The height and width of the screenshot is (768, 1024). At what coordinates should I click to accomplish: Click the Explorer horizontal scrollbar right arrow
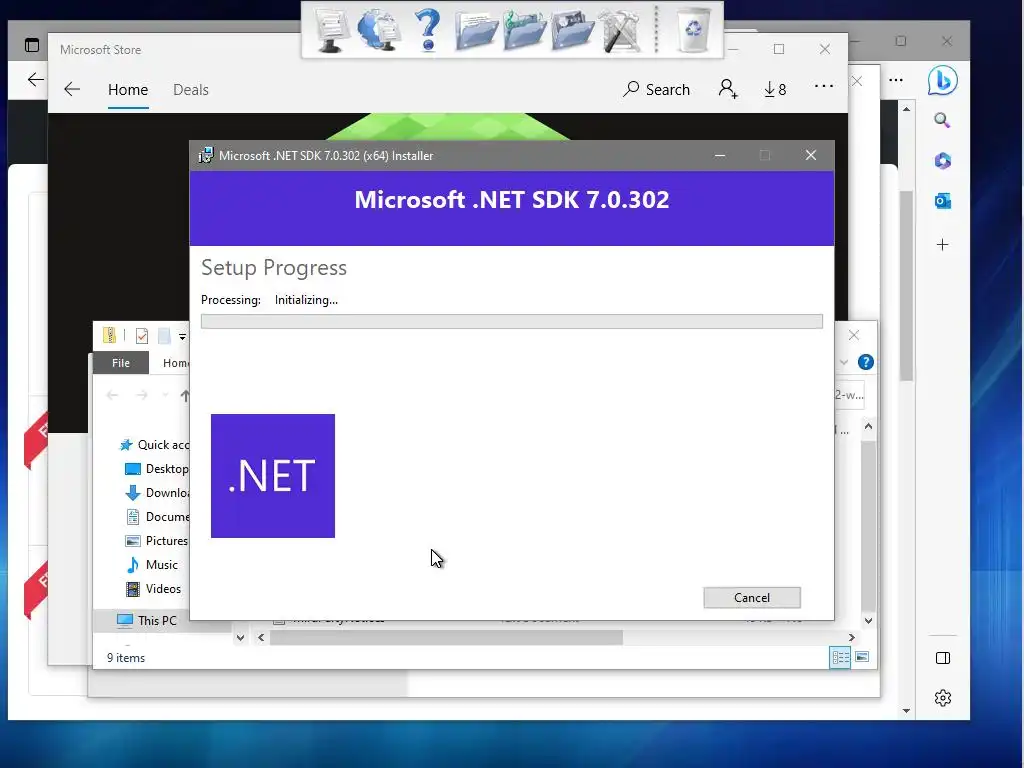[852, 637]
